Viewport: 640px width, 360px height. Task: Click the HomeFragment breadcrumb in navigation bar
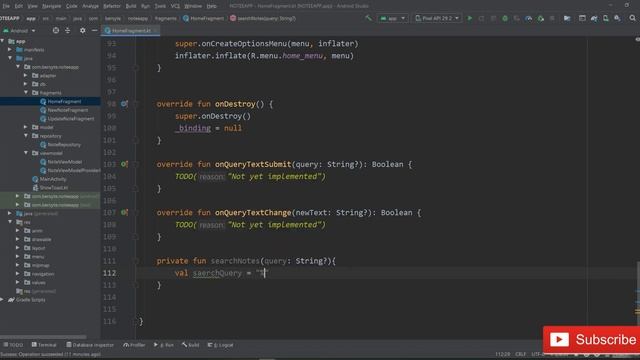(x=204, y=18)
